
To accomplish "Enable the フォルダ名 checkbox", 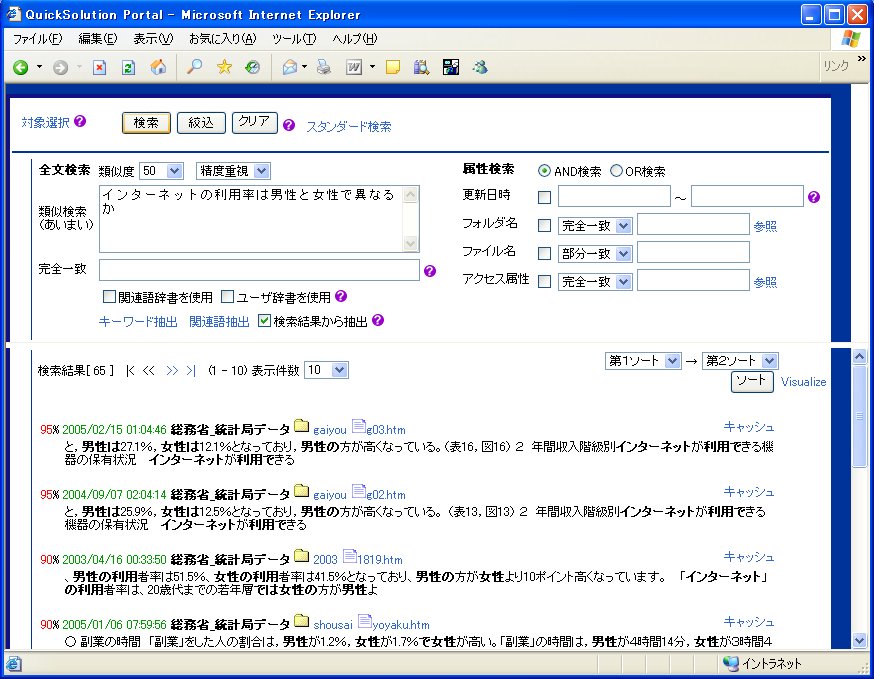I will (x=544, y=225).
